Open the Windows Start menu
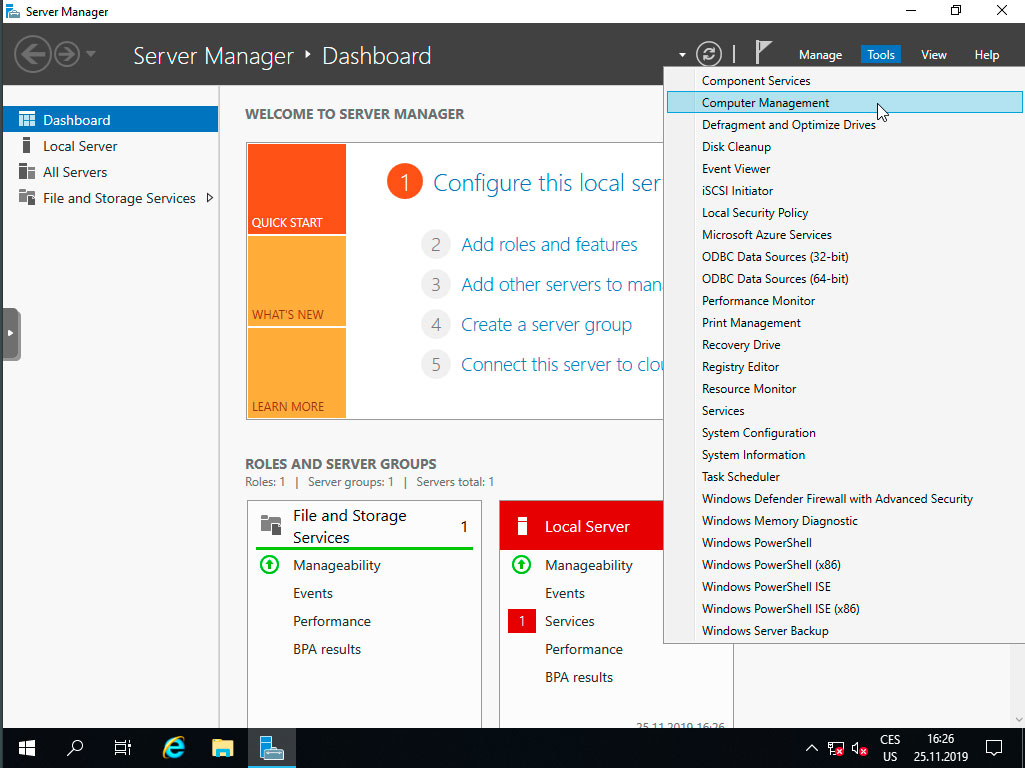Screen dimensions: 1025x768 26,747
